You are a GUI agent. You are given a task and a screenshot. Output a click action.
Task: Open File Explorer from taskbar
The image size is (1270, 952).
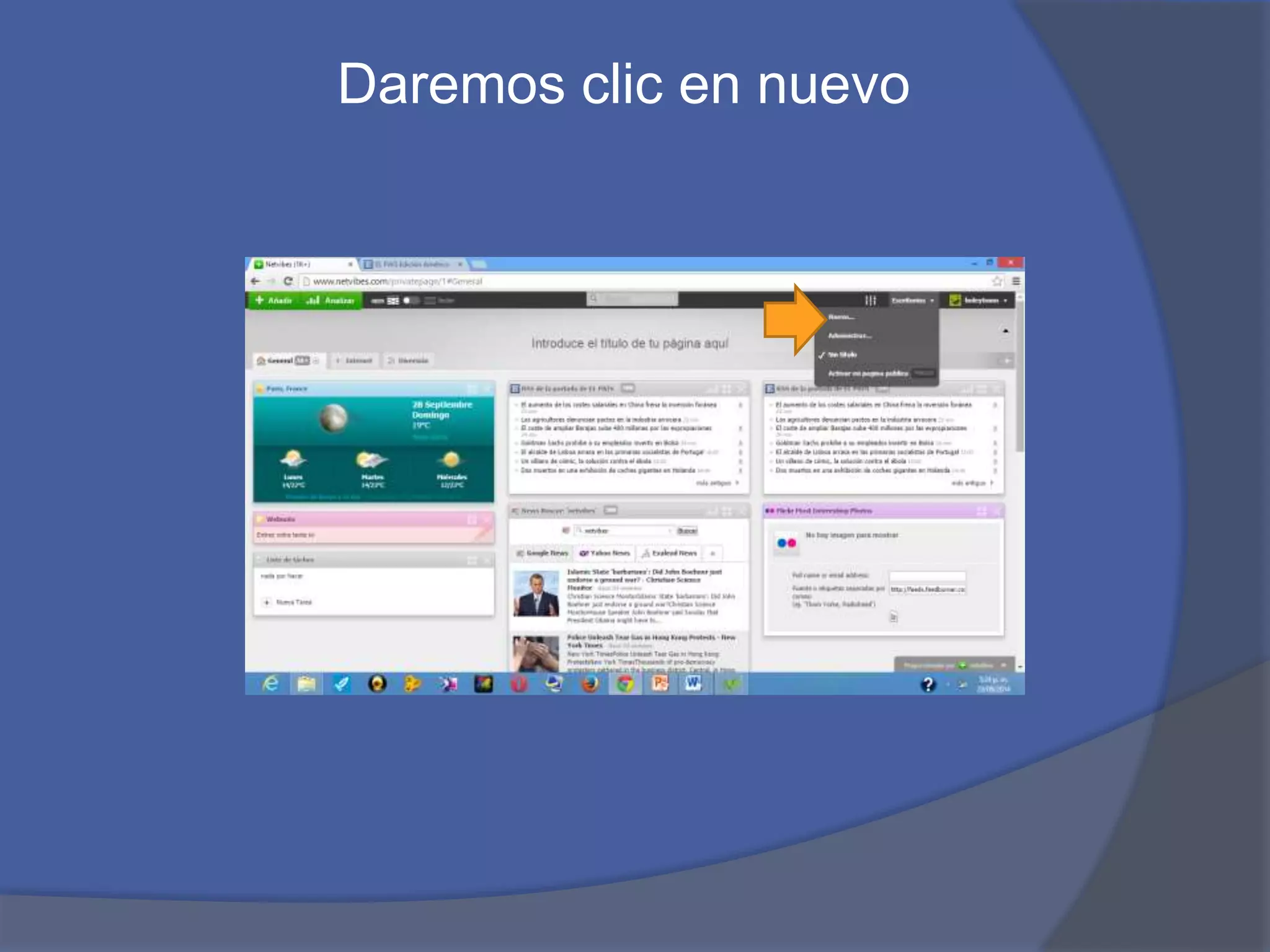[x=306, y=684]
